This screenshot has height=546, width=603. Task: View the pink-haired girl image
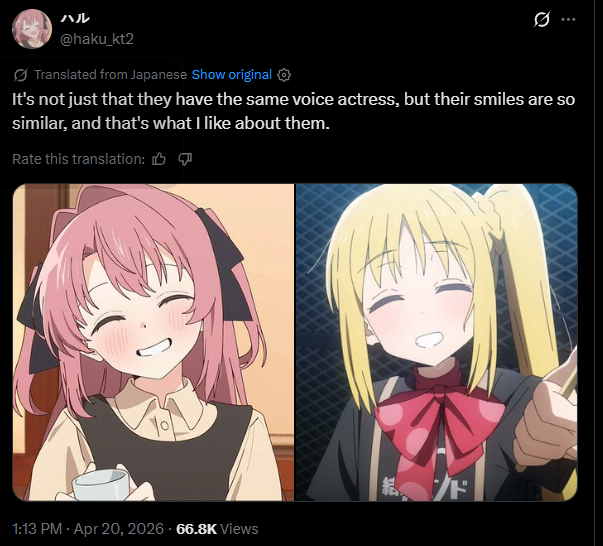point(153,342)
